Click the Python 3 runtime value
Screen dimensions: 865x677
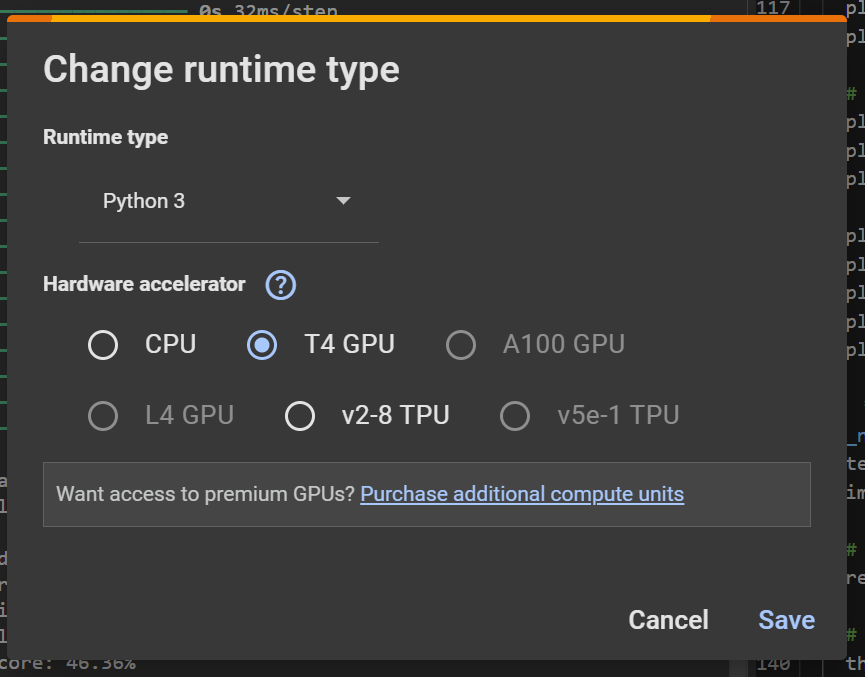click(144, 201)
